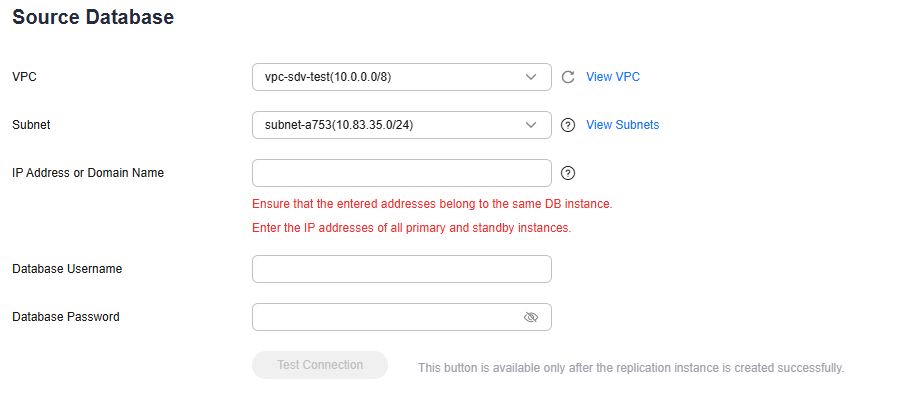Show help for IP Address or Domain Name
This screenshot has width=902, height=396.
568,173
